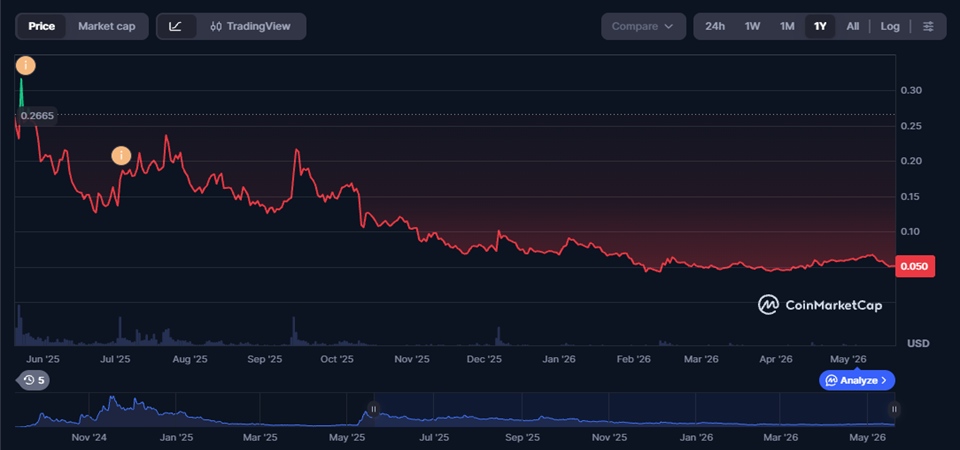Viewport: 960px width, 450px height.
Task: Click the Jan '26 axis label
Action: click(x=559, y=359)
